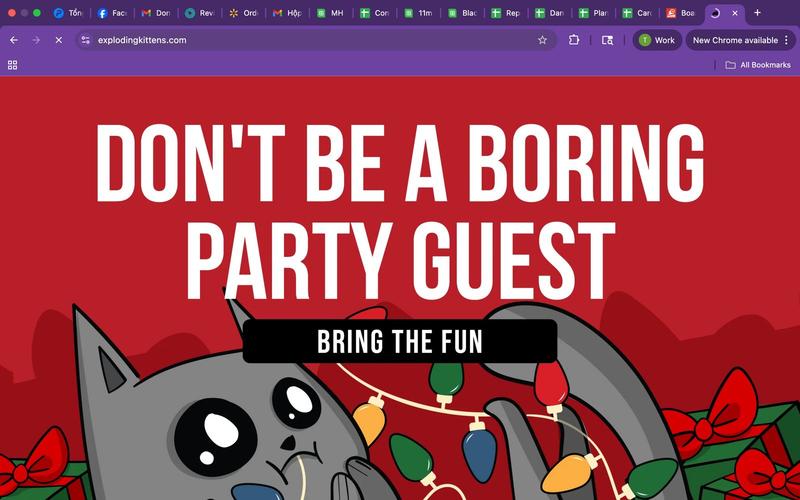
Task: Open the apps grid in bookmarks bar
Action: pyautogui.click(x=12, y=65)
